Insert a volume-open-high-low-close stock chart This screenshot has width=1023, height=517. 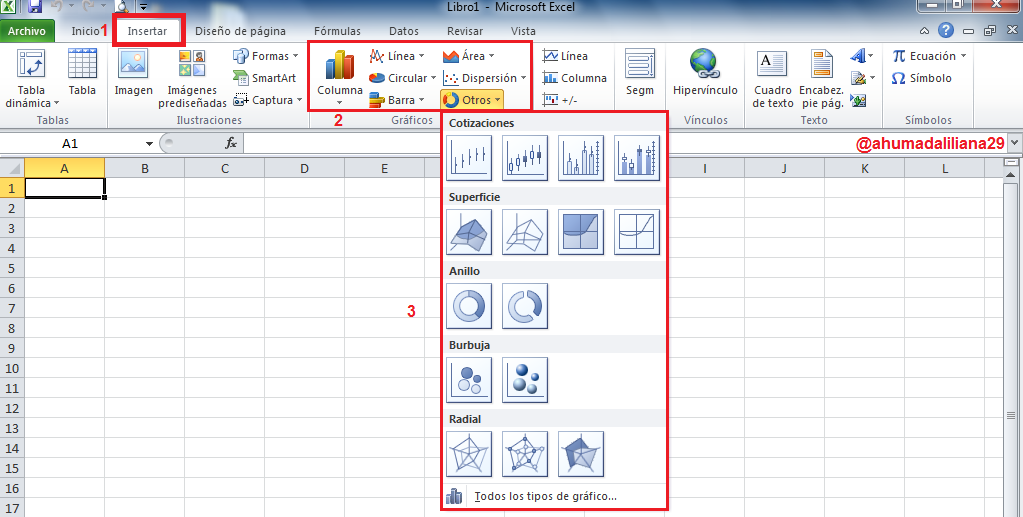click(637, 158)
